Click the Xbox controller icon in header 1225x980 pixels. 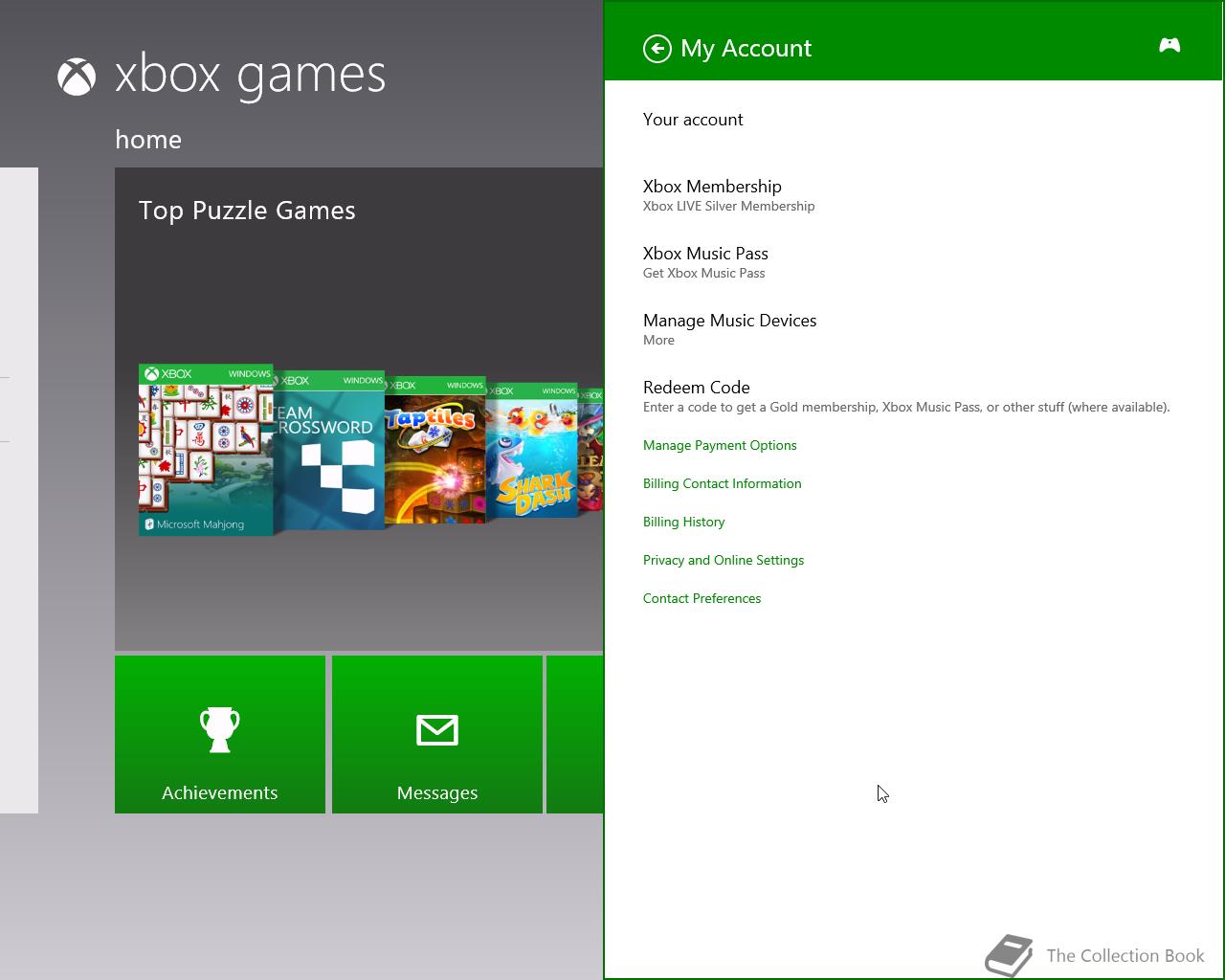pyautogui.click(x=1169, y=45)
